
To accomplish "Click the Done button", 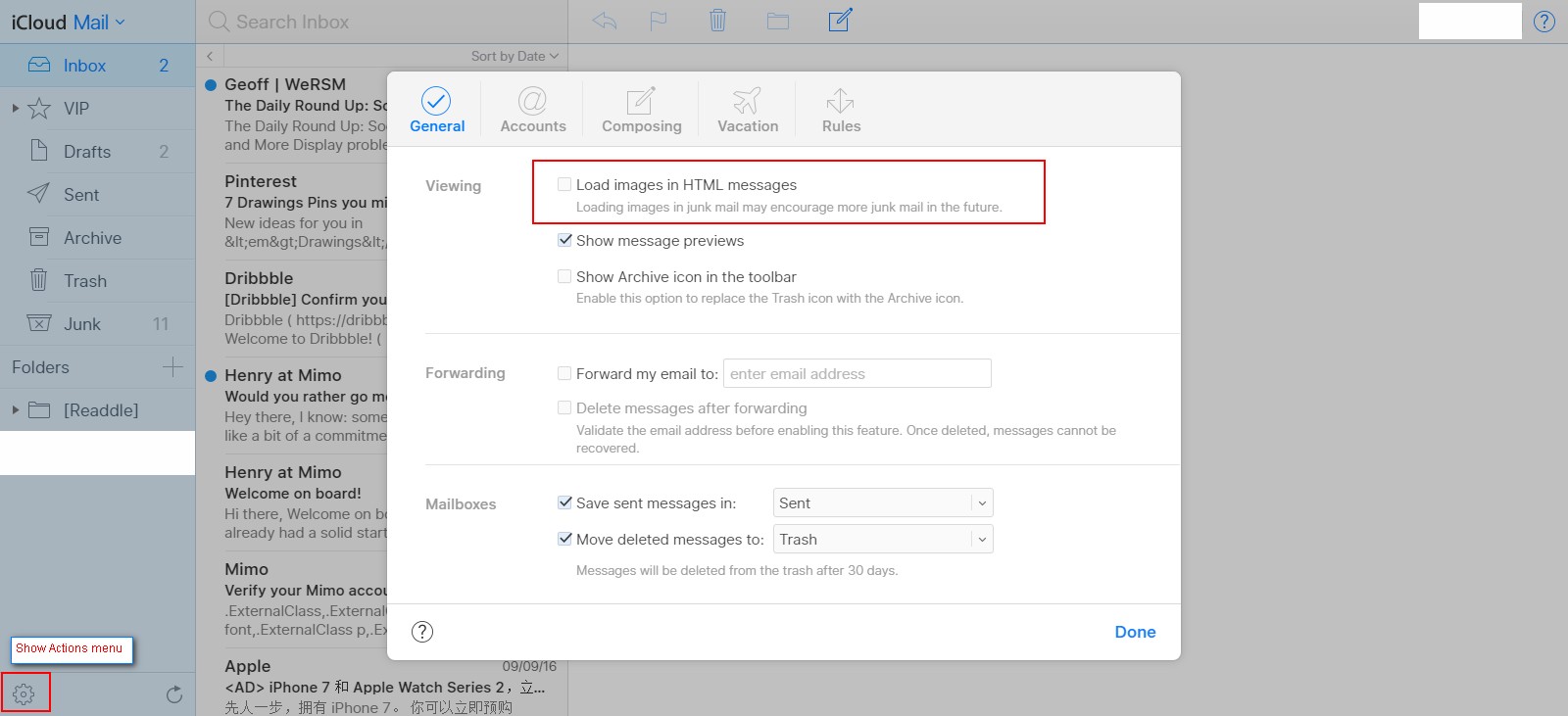I will pyautogui.click(x=1135, y=632).
